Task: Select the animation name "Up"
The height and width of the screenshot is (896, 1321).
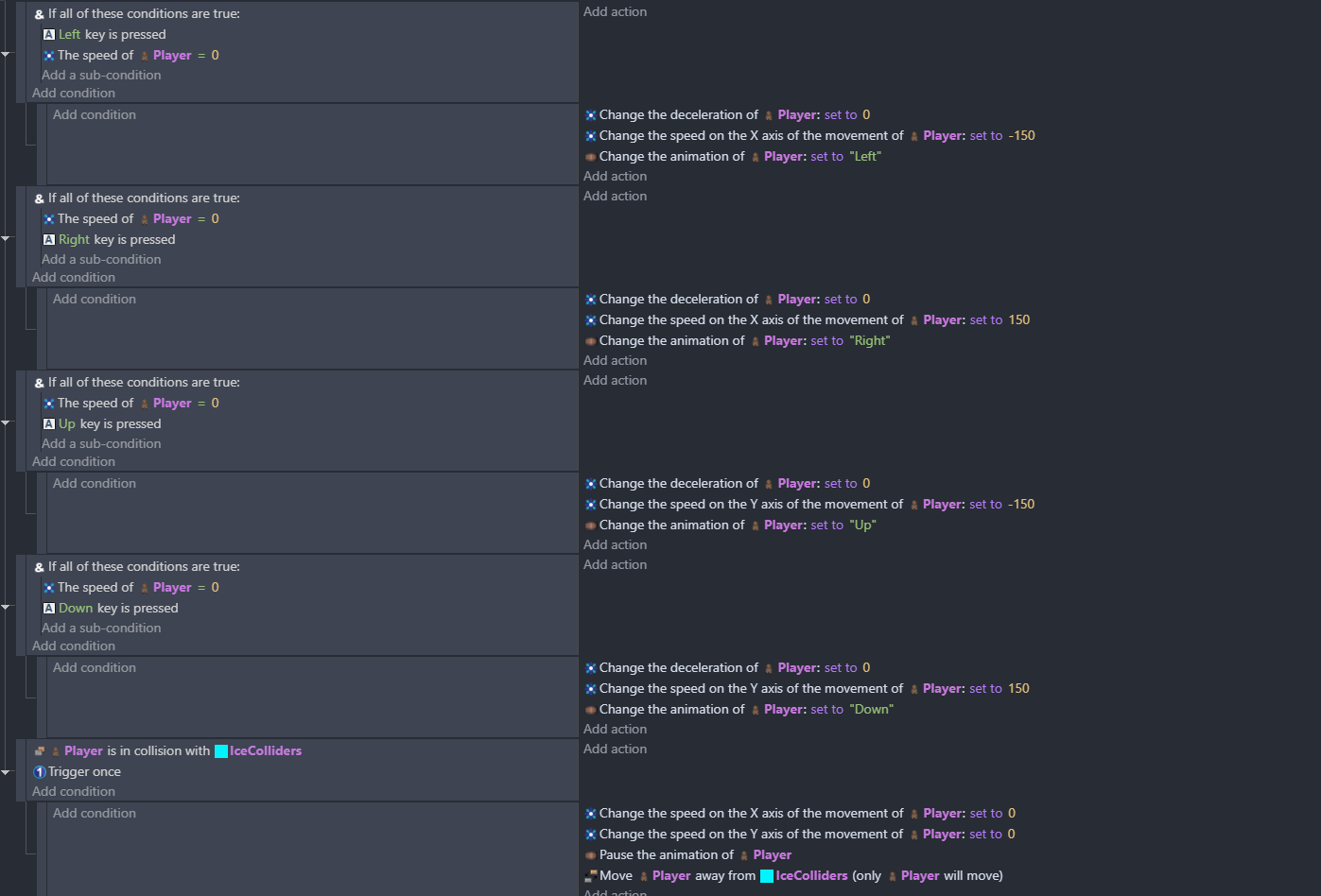Action: [x=863, y=526]
